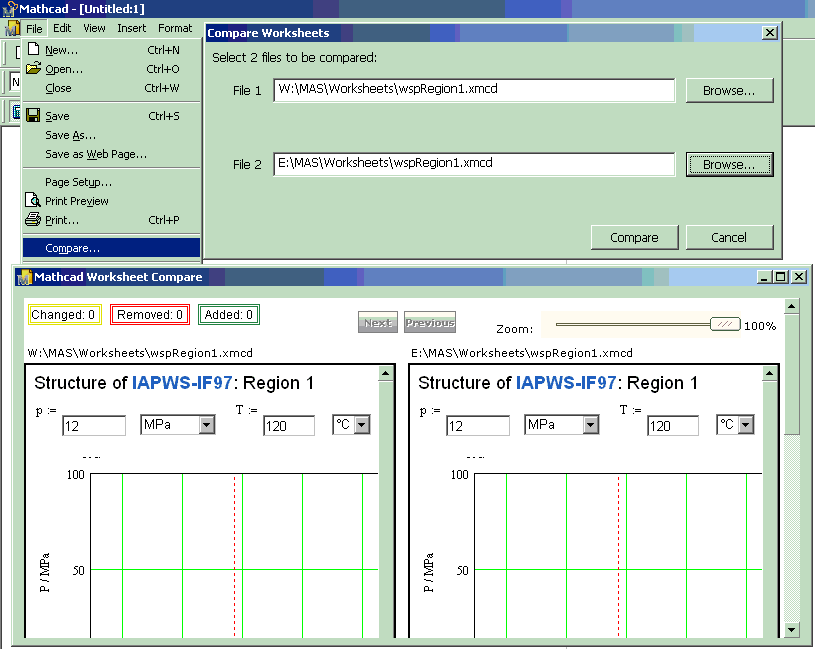The image size is (815, 649).
Task: Click the Next difference button
Action: (x=378, y=323)
